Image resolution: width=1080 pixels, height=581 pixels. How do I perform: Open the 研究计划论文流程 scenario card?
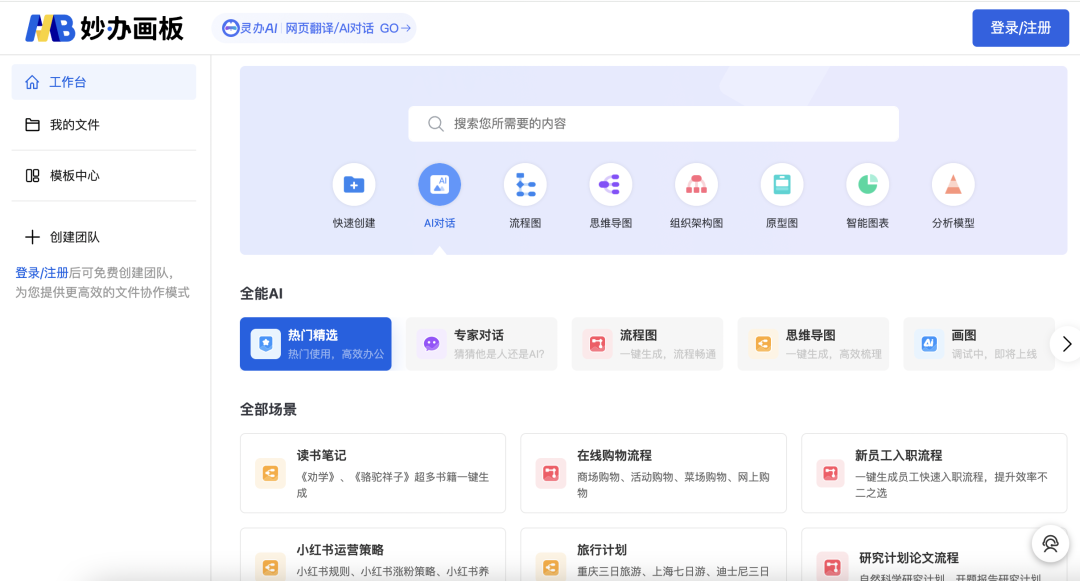(934, 555)
